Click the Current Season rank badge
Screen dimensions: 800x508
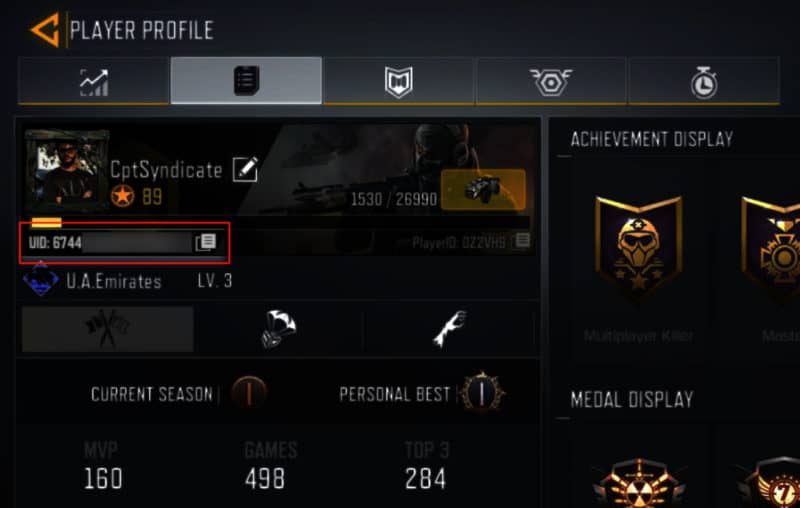[248, 393]
